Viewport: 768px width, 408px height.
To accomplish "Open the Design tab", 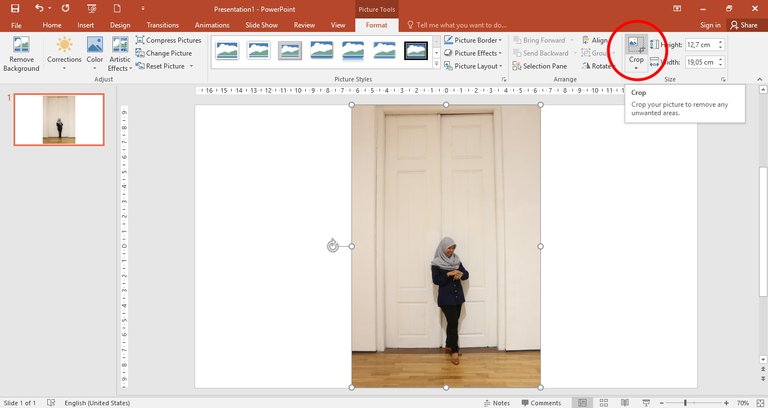I will point(120,25).
